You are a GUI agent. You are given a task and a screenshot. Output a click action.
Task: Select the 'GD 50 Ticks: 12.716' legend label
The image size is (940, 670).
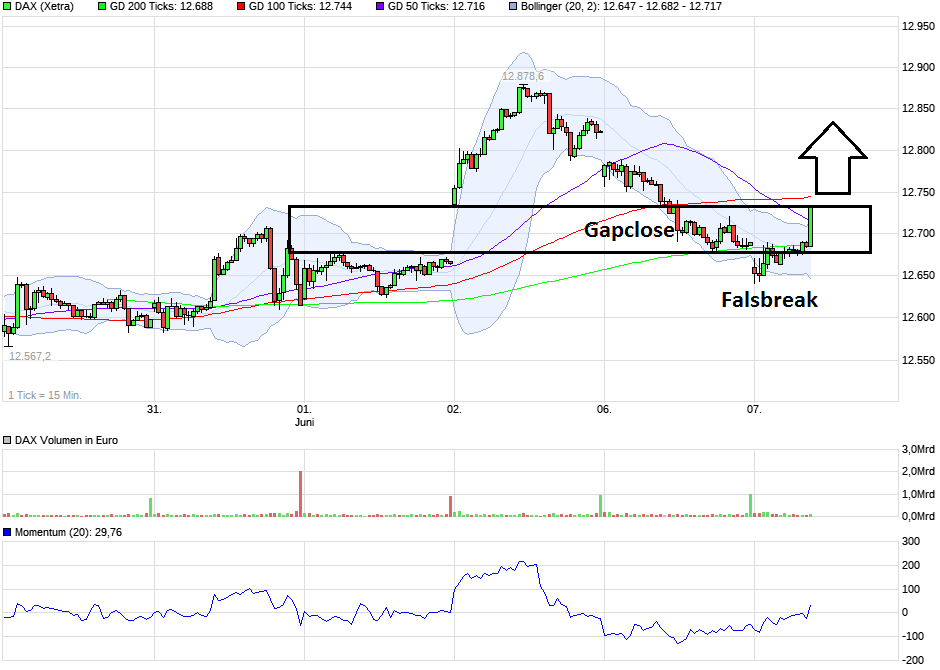tap(436, 7)
